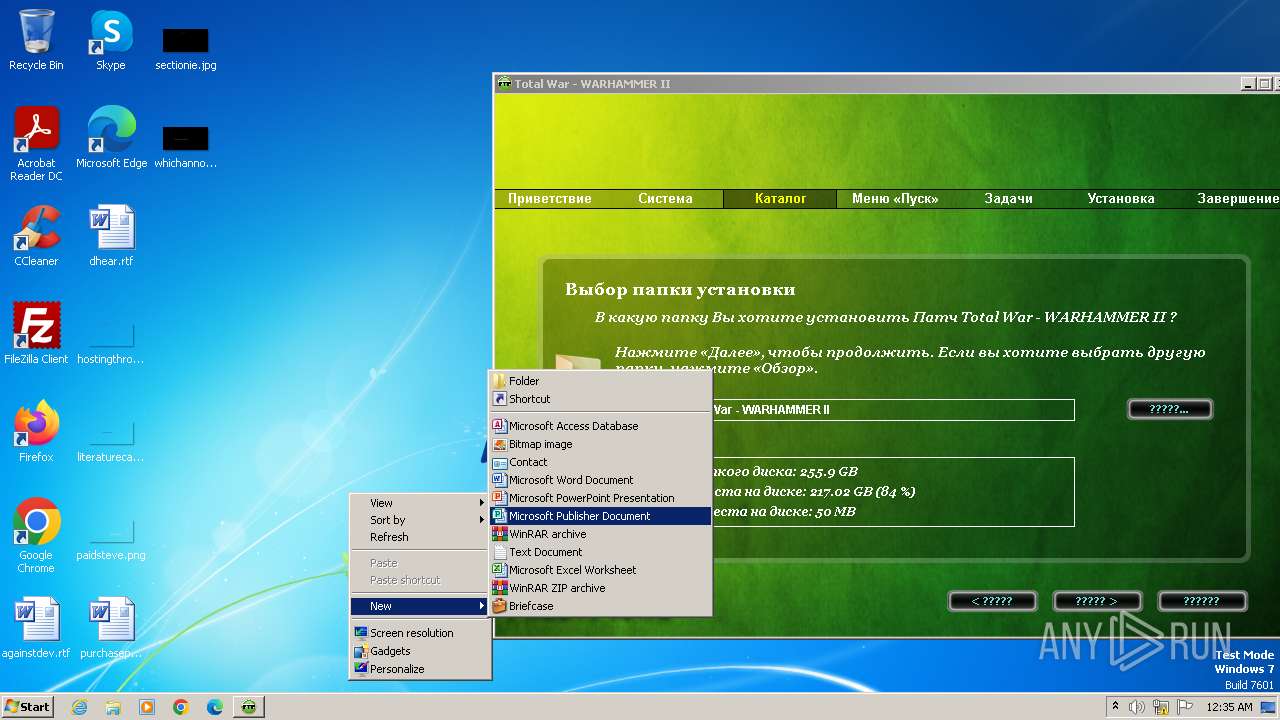Click the Action Center flag icon
The width and height of the screenshot is (1280, 720).
coord(1185,707)
